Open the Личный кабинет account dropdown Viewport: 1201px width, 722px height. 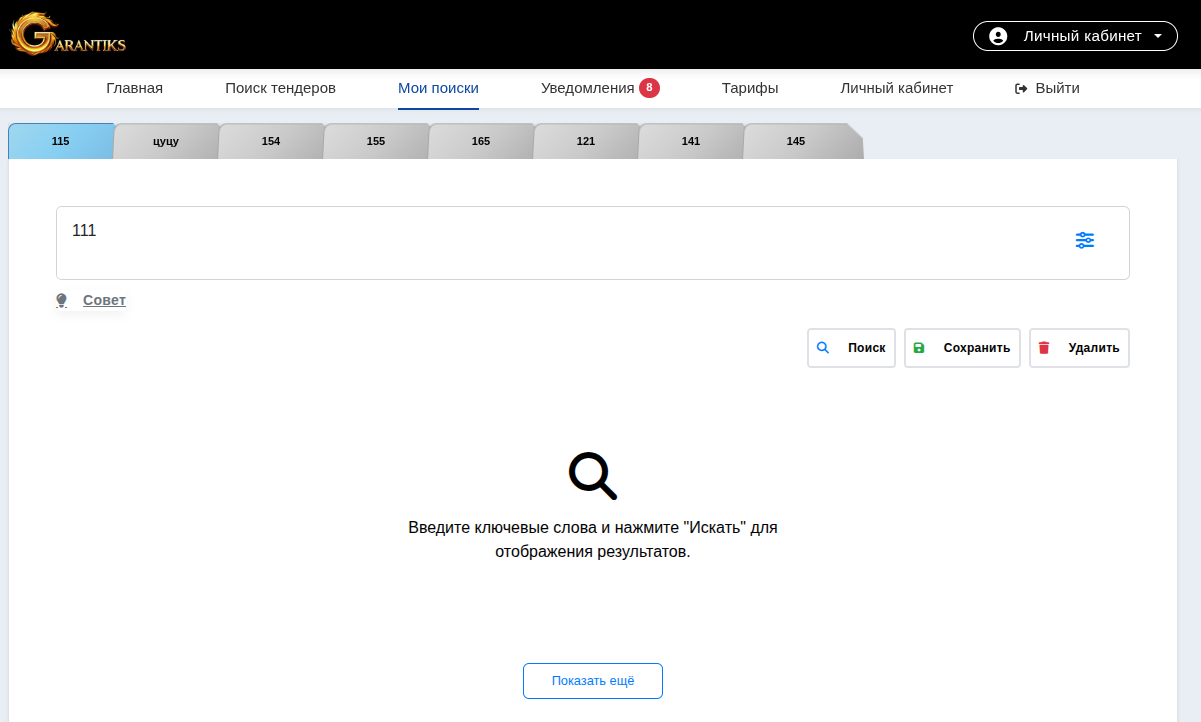[x=1075, y=35]
